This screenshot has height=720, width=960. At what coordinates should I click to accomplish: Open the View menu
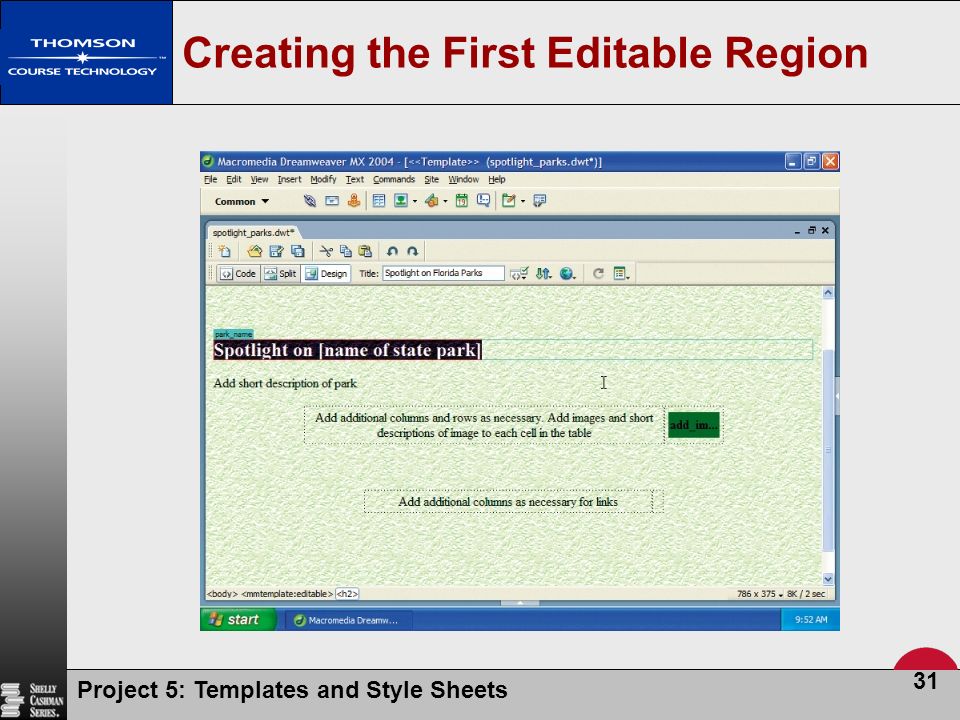coord(260,179)
